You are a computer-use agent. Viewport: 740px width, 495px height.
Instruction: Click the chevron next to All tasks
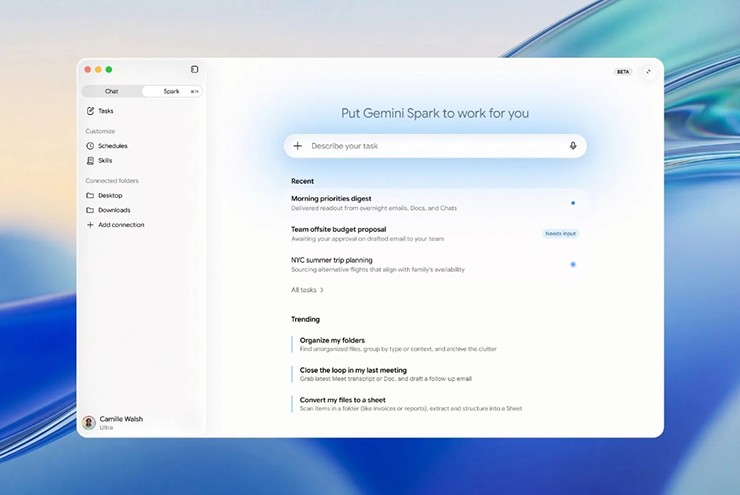coord(322,290)
